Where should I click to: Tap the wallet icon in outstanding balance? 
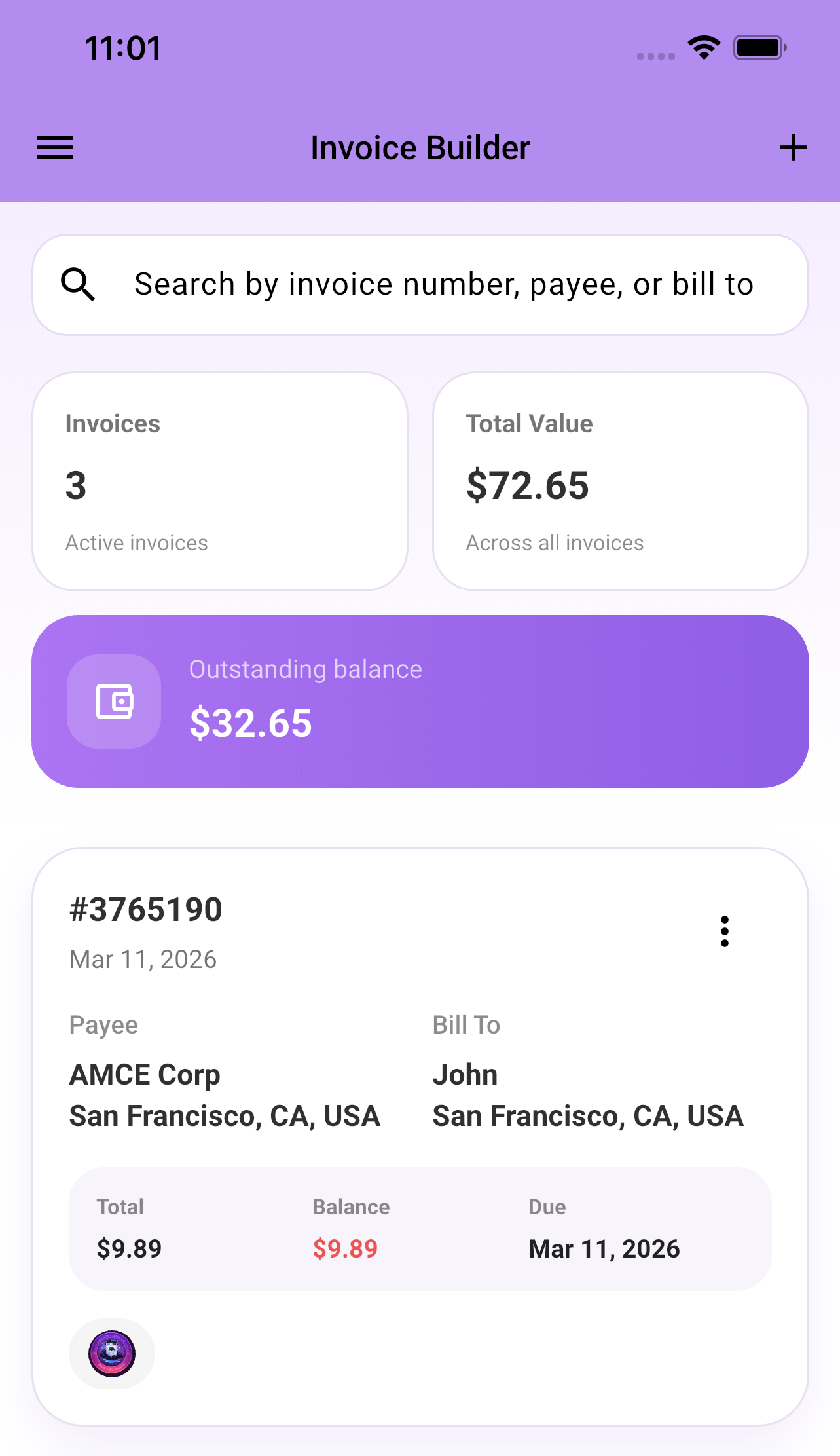114,701
